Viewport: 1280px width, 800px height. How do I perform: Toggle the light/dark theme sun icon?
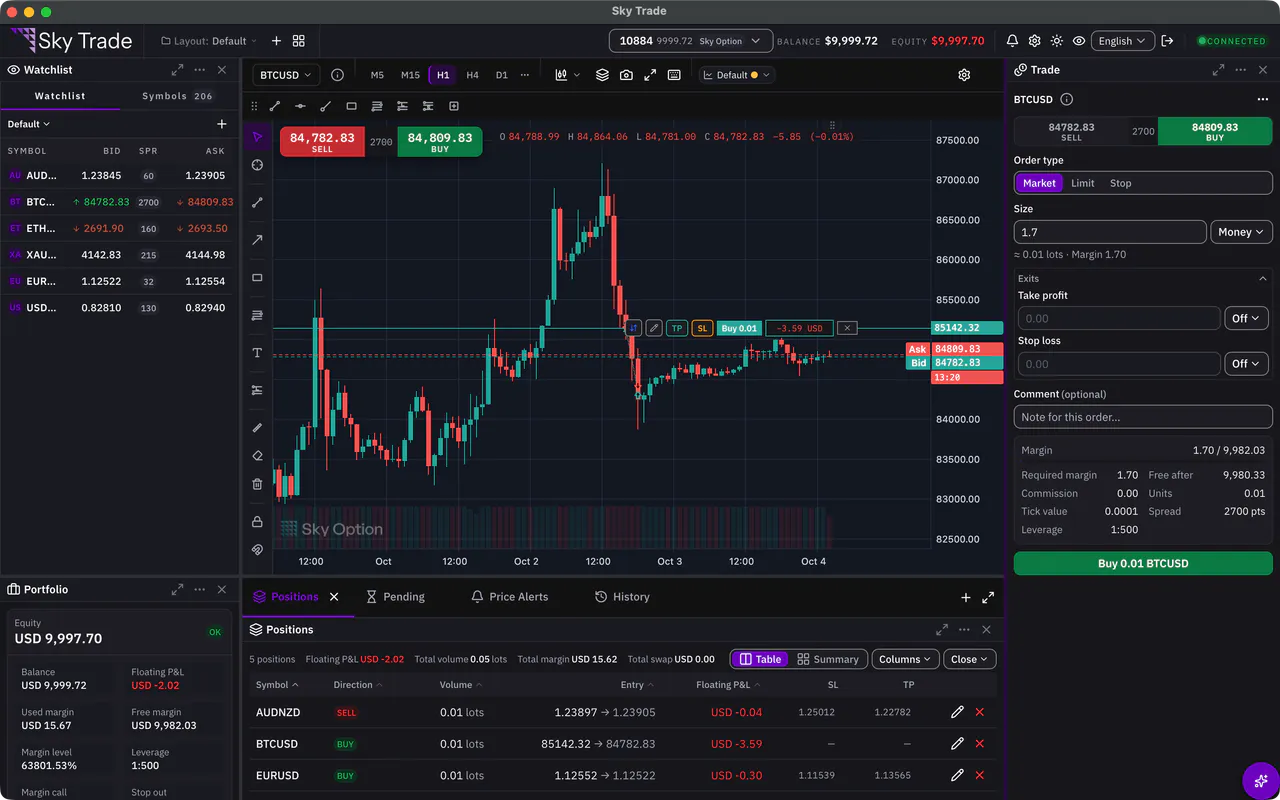click(1057, 41)
